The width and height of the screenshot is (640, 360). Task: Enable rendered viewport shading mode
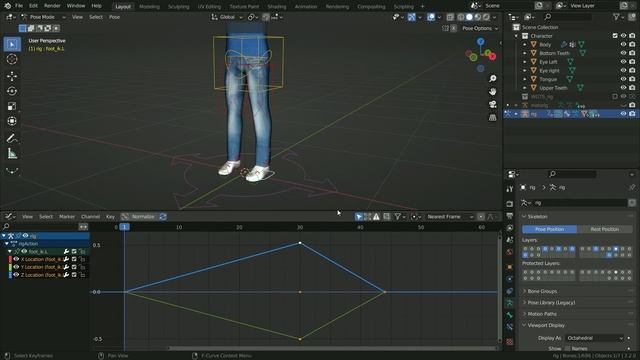click(x=487, y=17)
